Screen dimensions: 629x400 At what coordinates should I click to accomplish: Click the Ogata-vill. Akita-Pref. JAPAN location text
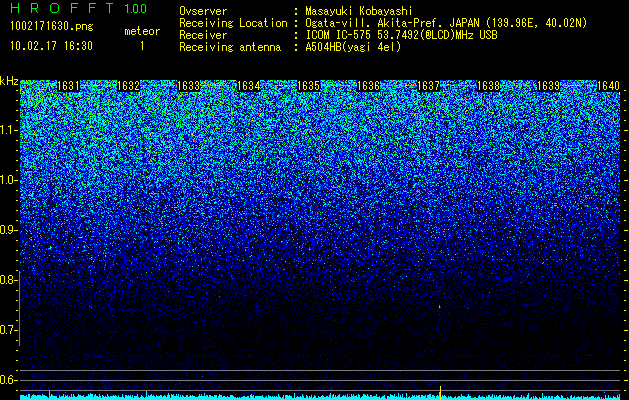point(446,23)
